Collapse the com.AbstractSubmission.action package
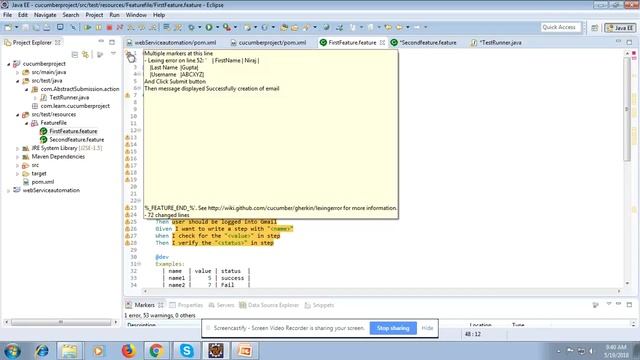Image resolution: width=640 pixels, height=360 pixels. pos(27,89)
